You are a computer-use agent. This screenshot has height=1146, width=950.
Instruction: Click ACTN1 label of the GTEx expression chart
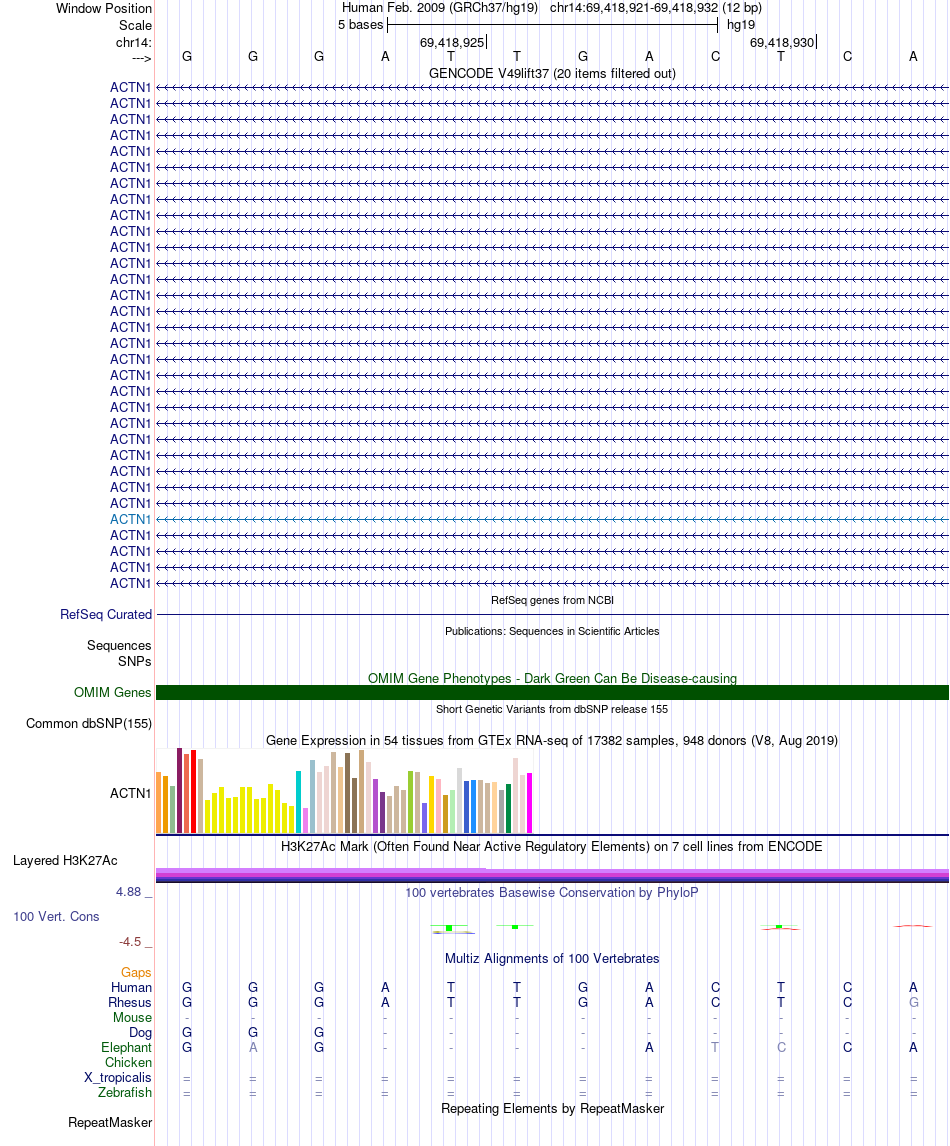130,793
